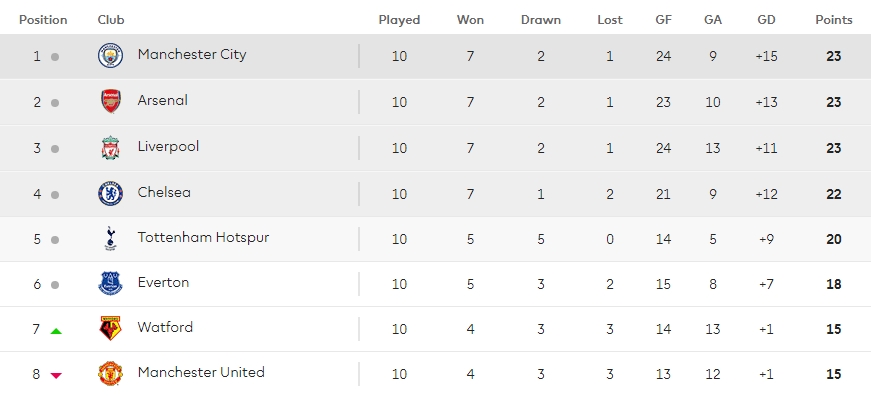871x396 pixels.
Task: Click the Played column header
Action: click(x=399, y=20)
